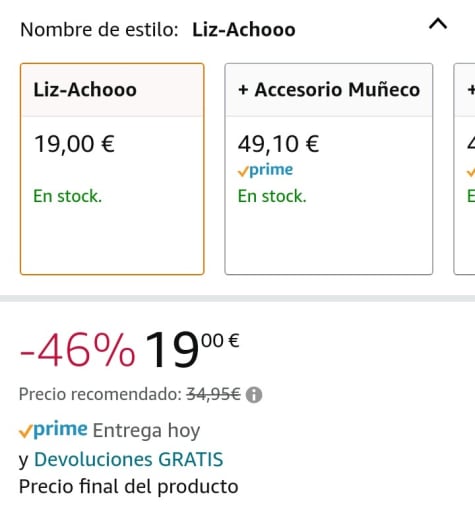This screenshot has height=513, width=475.
Task: Click the + Accesorio Muñeco card title
Action: point(329,90)
